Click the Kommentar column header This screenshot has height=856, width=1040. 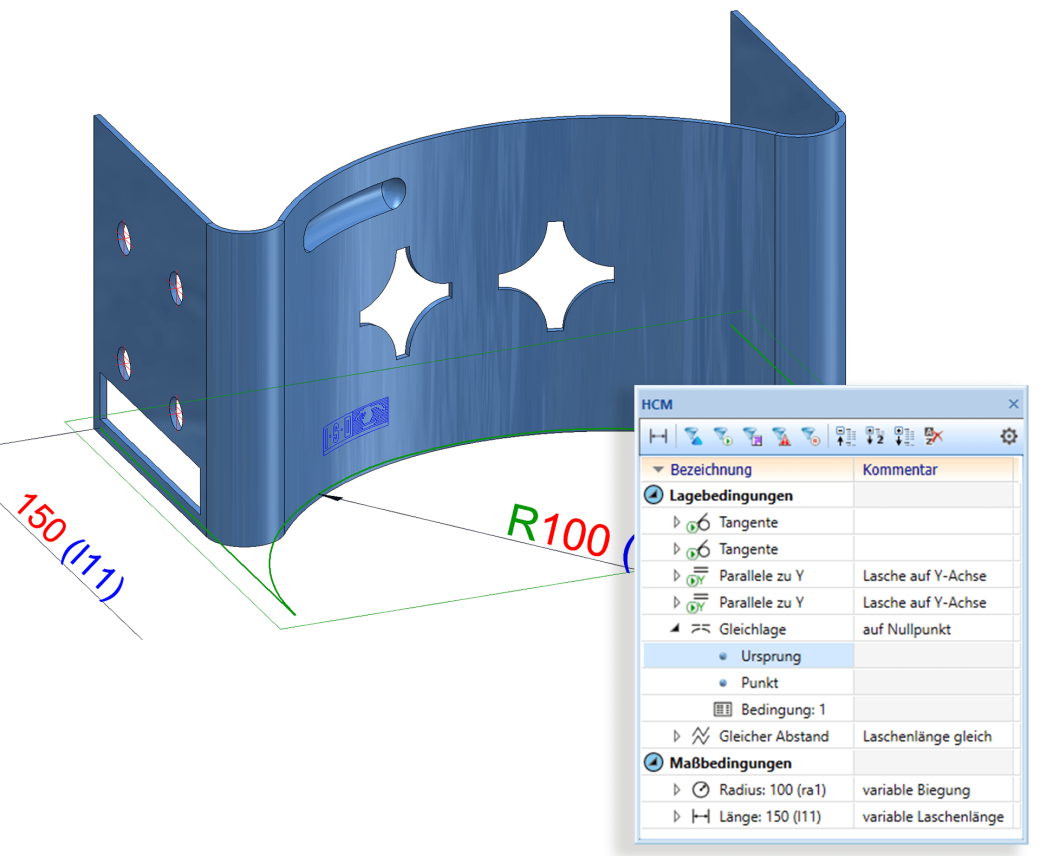click(899, 469)
